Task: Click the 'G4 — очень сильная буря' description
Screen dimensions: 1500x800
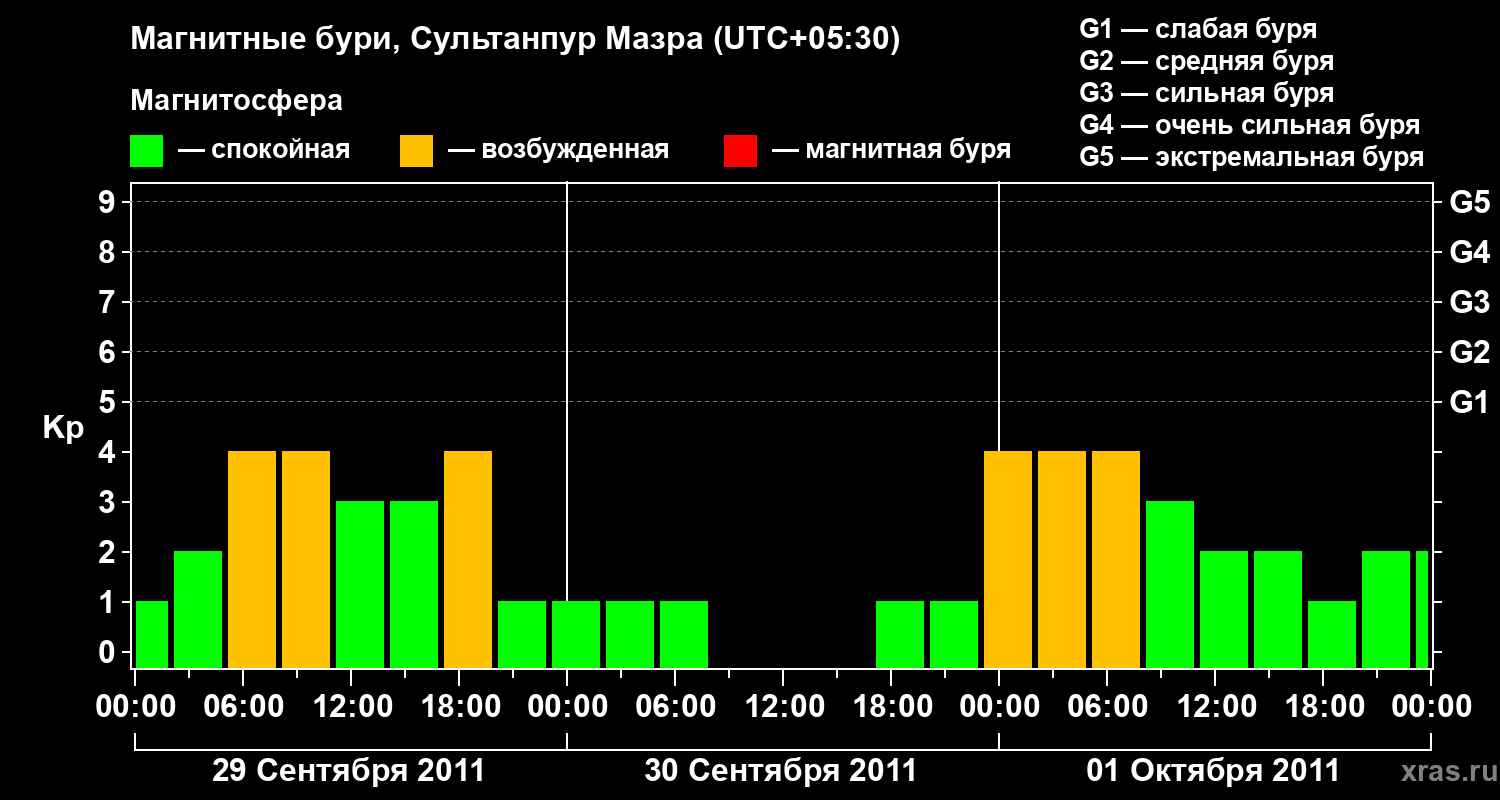Action: click(x=1249, y=125)
